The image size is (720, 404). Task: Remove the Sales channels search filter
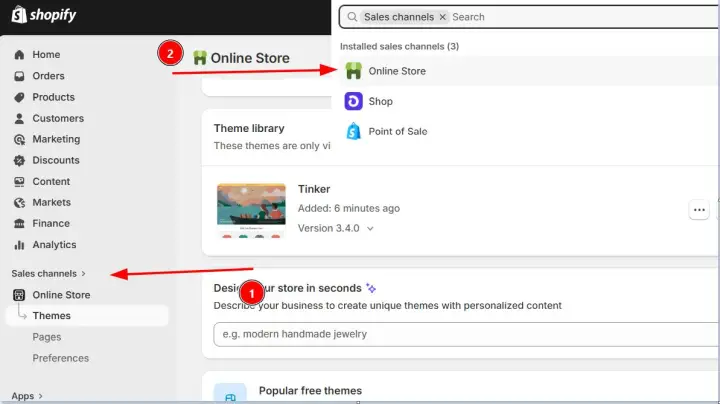coord(442,17)
